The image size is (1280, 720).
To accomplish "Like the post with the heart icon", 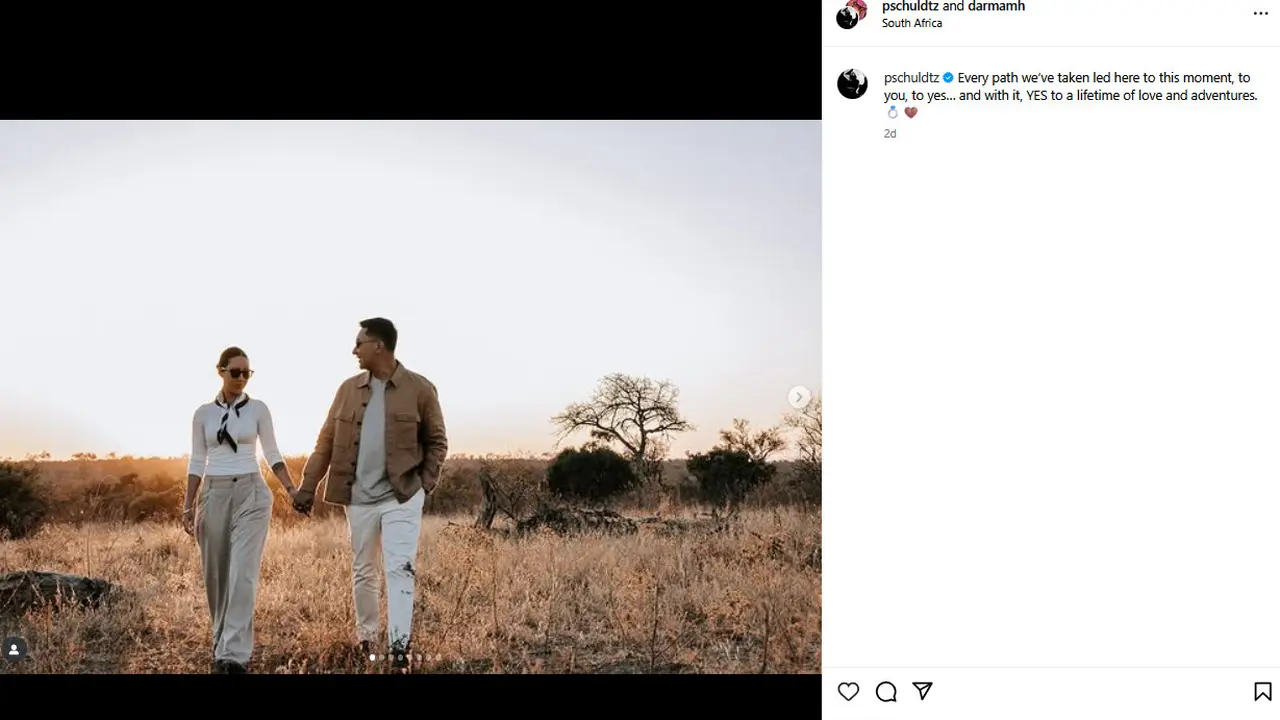I will click(x=848, y=691).
